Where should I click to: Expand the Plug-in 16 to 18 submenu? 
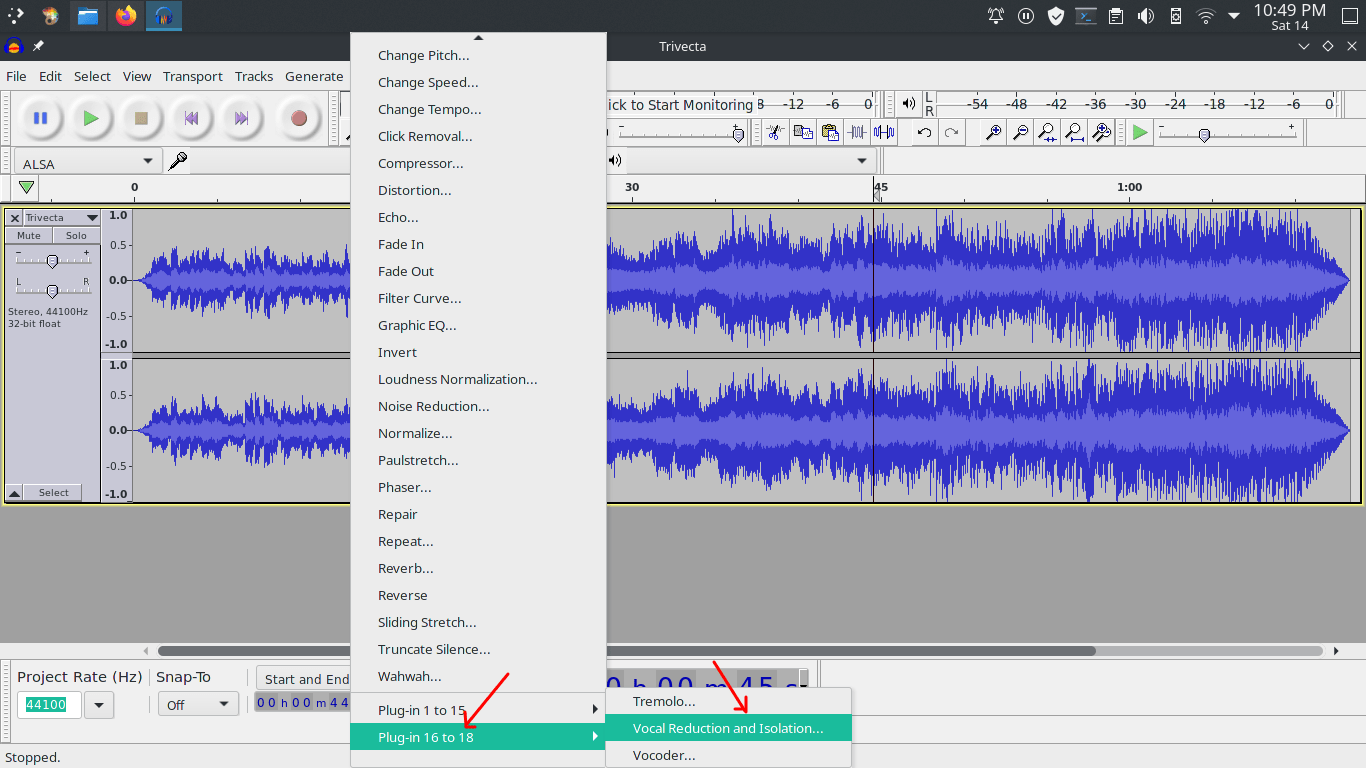point(478,737)
